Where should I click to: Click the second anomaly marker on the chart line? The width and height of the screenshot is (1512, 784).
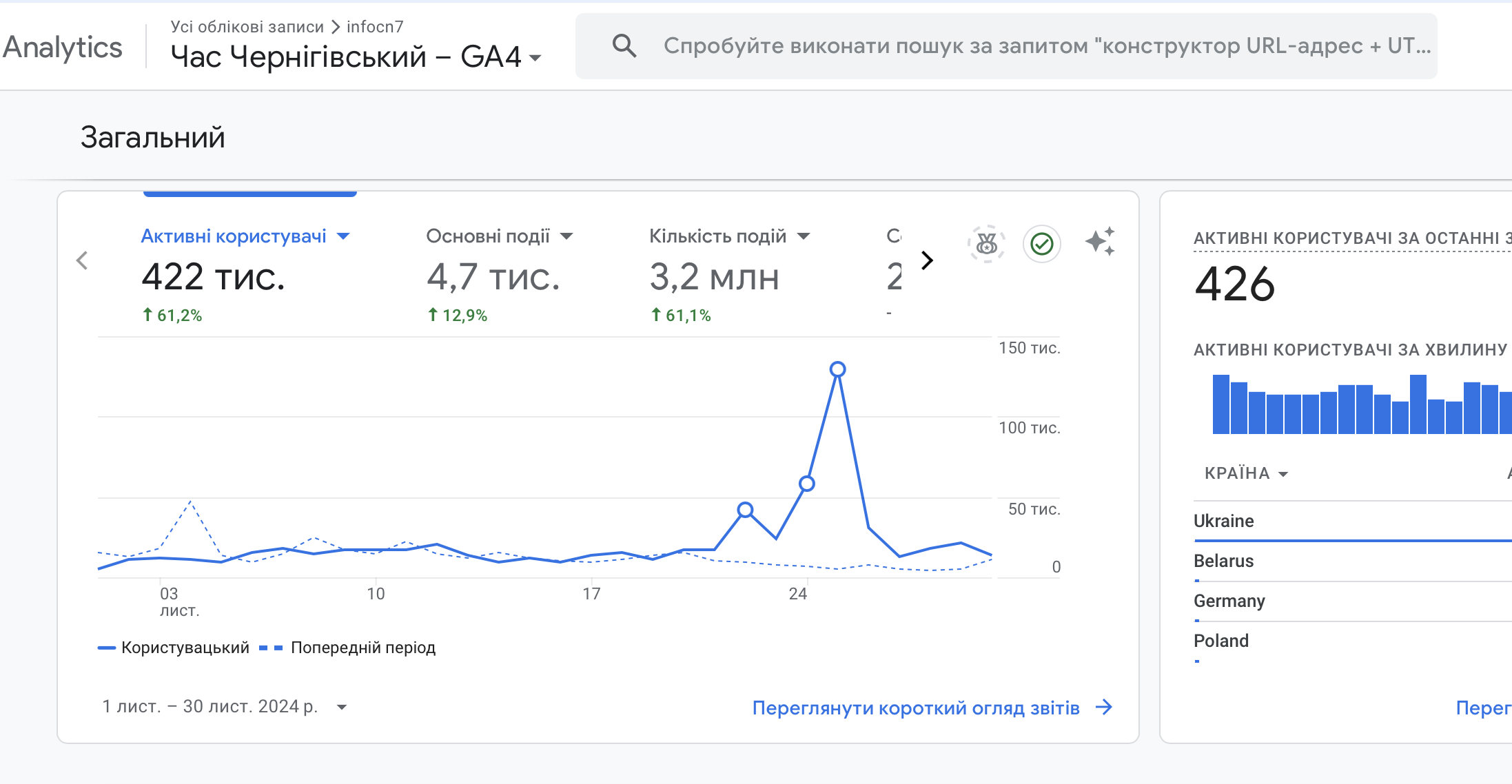(x=807, y=484)
